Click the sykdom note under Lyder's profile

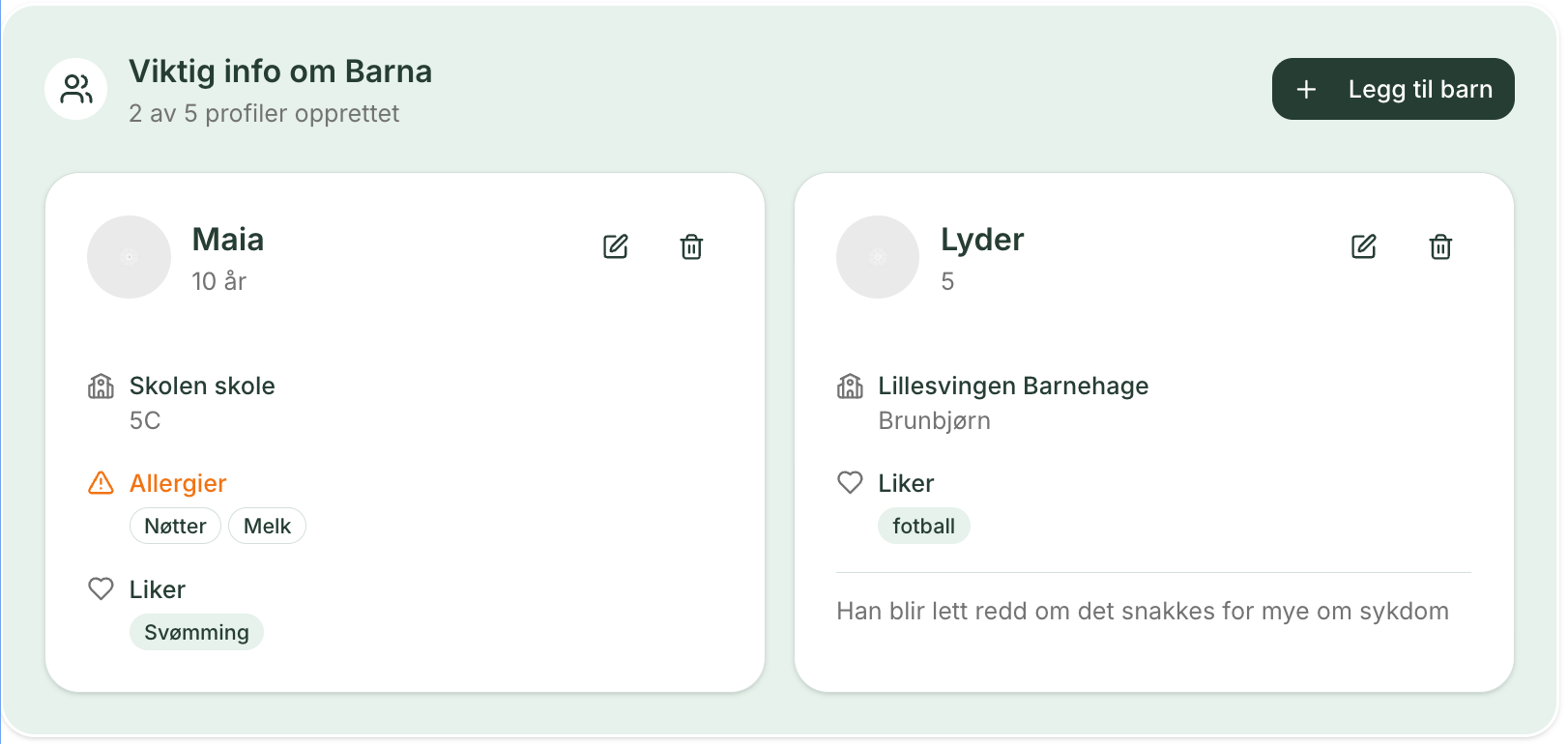pyautogui.click(x=1143, y=611)
